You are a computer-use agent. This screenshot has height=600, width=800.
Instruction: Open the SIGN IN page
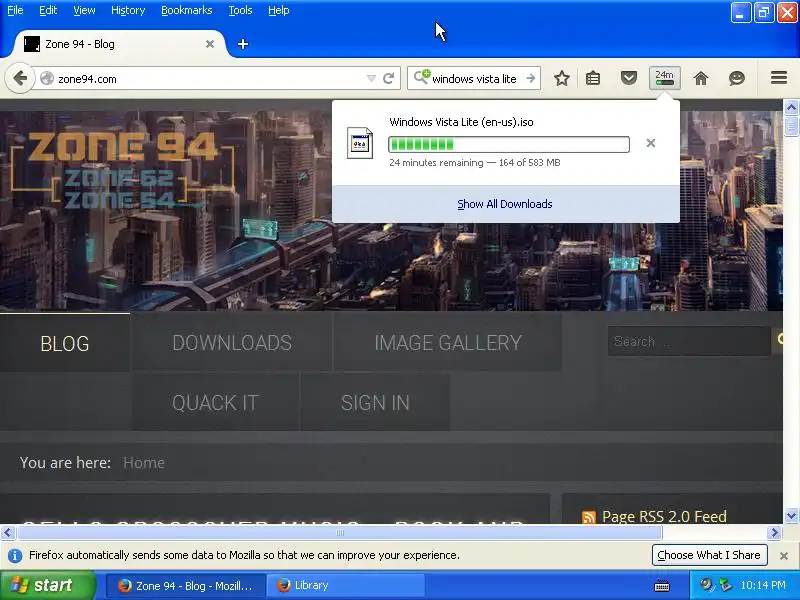376,403
